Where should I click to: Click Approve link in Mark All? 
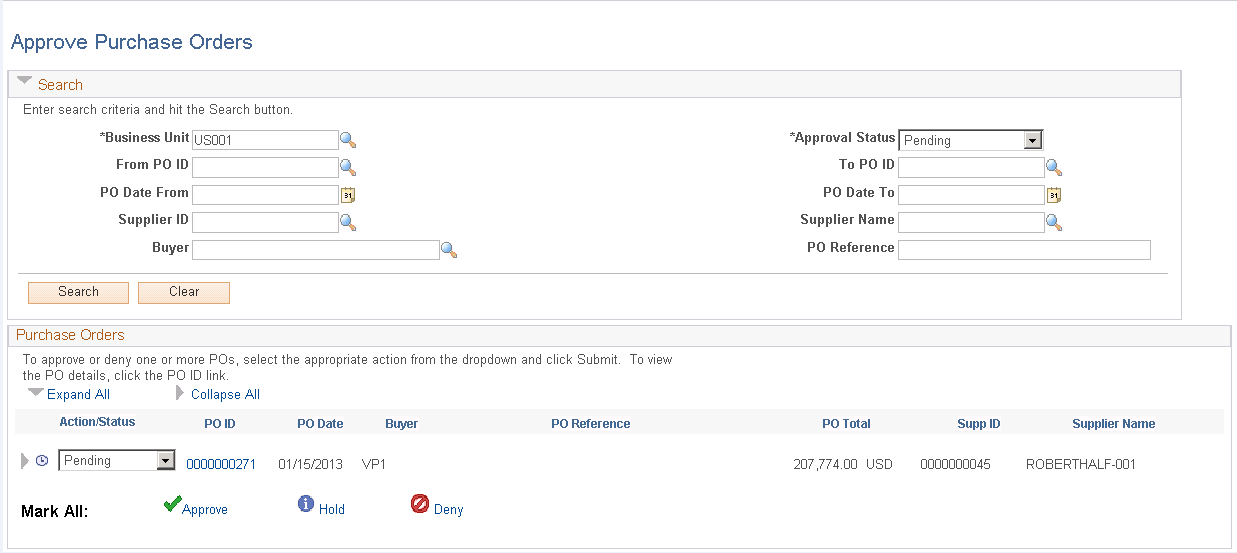[205, 509]
